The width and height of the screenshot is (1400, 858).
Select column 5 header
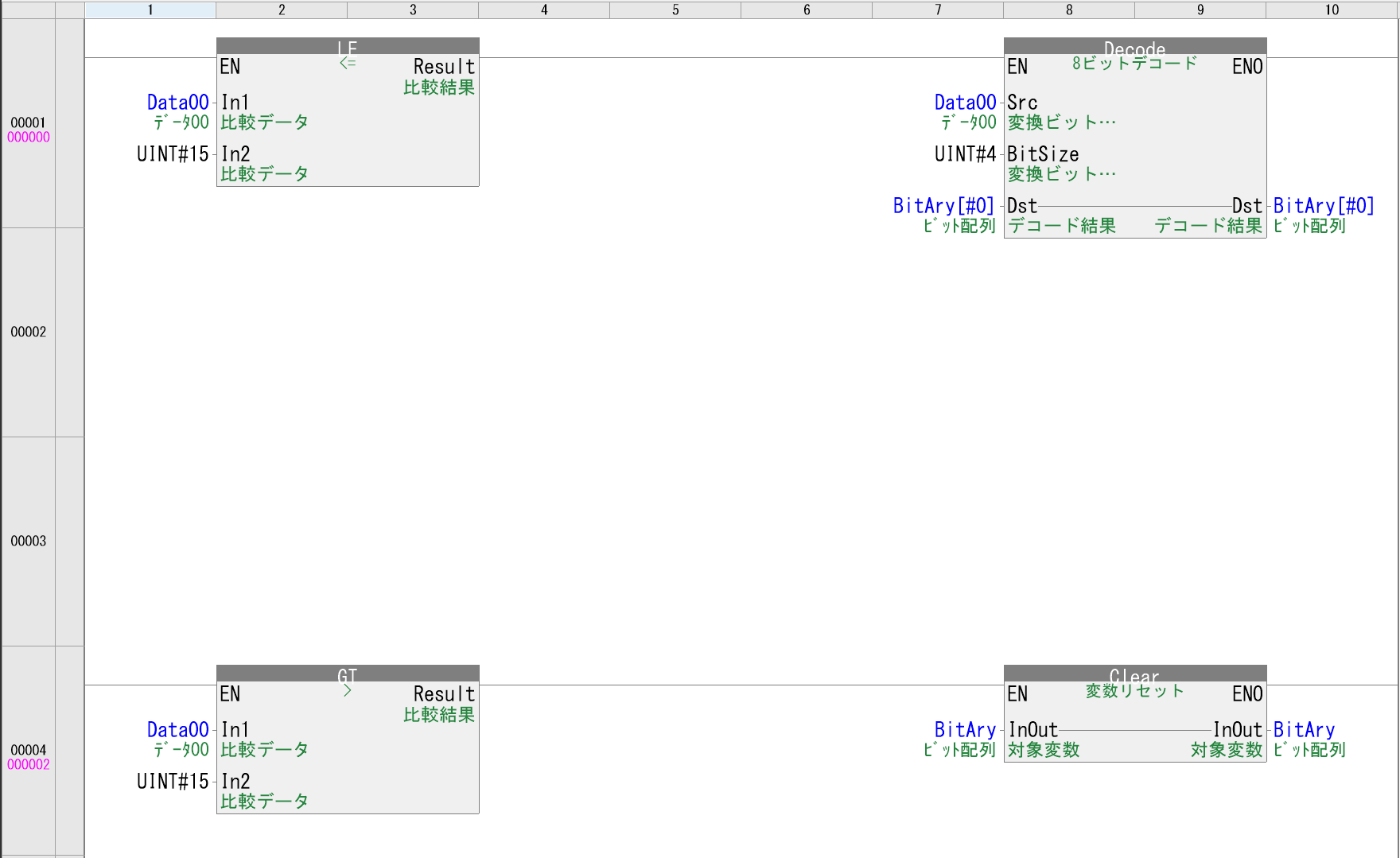point(675,10)
